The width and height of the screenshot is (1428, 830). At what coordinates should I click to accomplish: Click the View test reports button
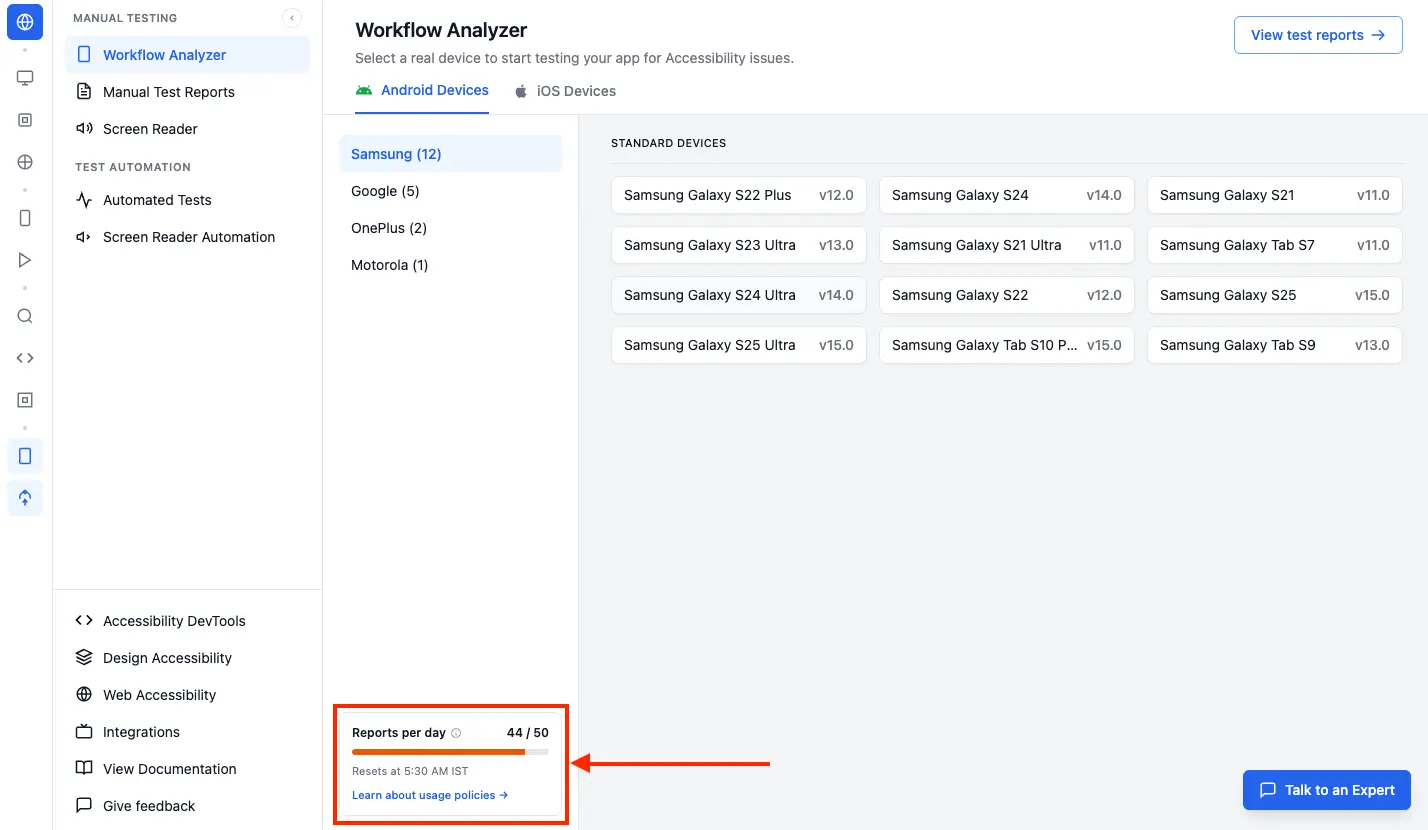coord(1318,35)
